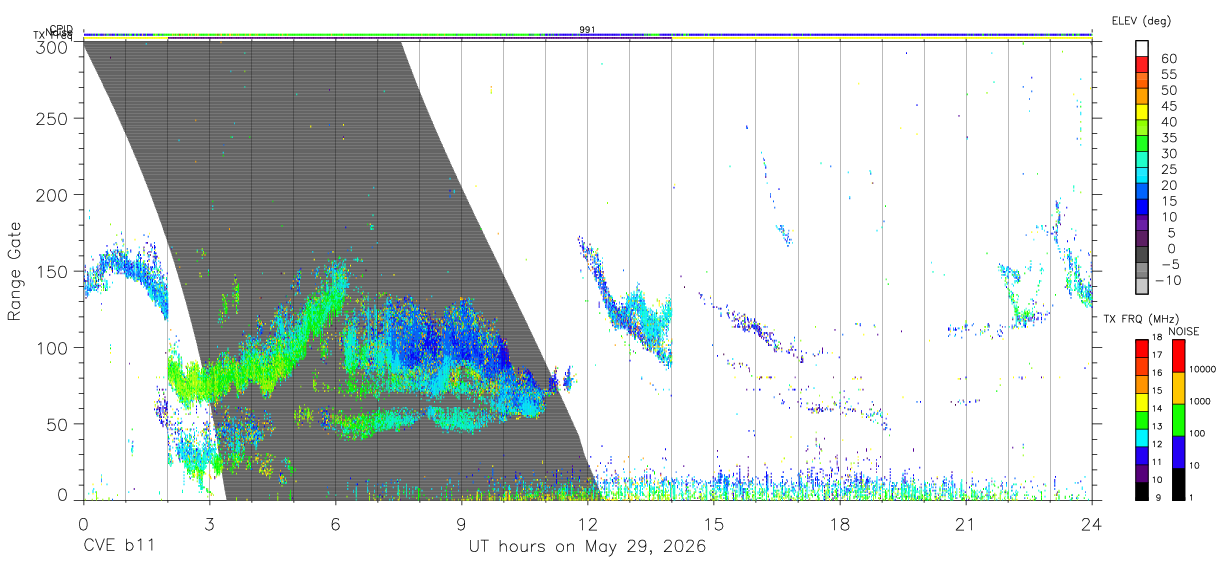Click the '24' tick on the UT hours axis
The width and height of the screenshot is (1228, 567).
[1091, 525]
